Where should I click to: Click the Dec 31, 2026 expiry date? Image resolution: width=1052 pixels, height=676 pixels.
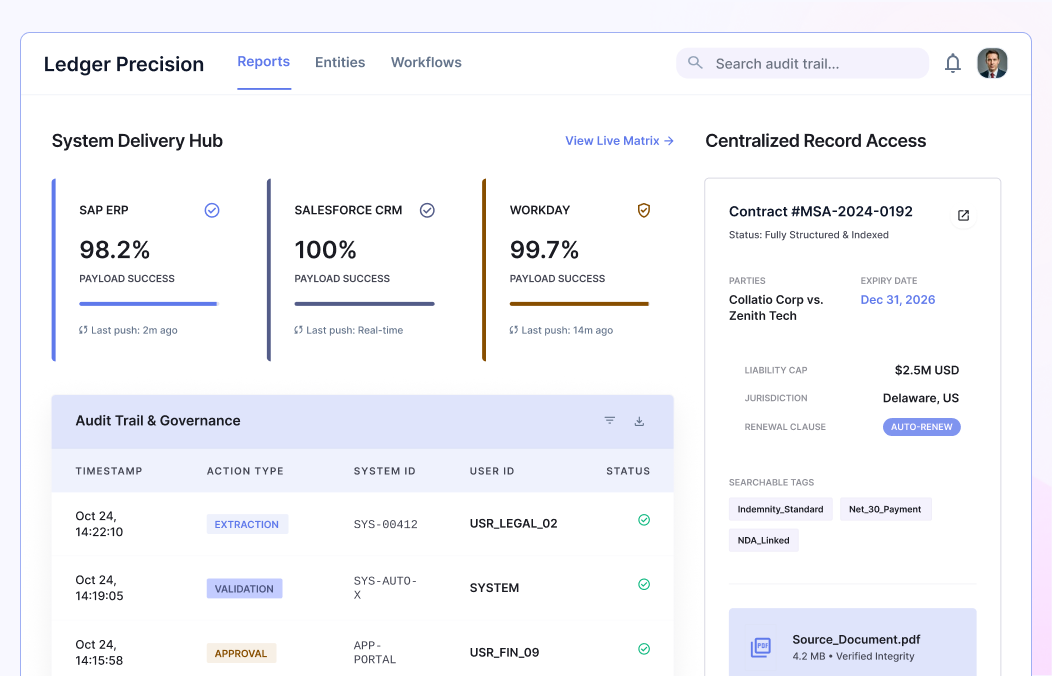point(898,300)
